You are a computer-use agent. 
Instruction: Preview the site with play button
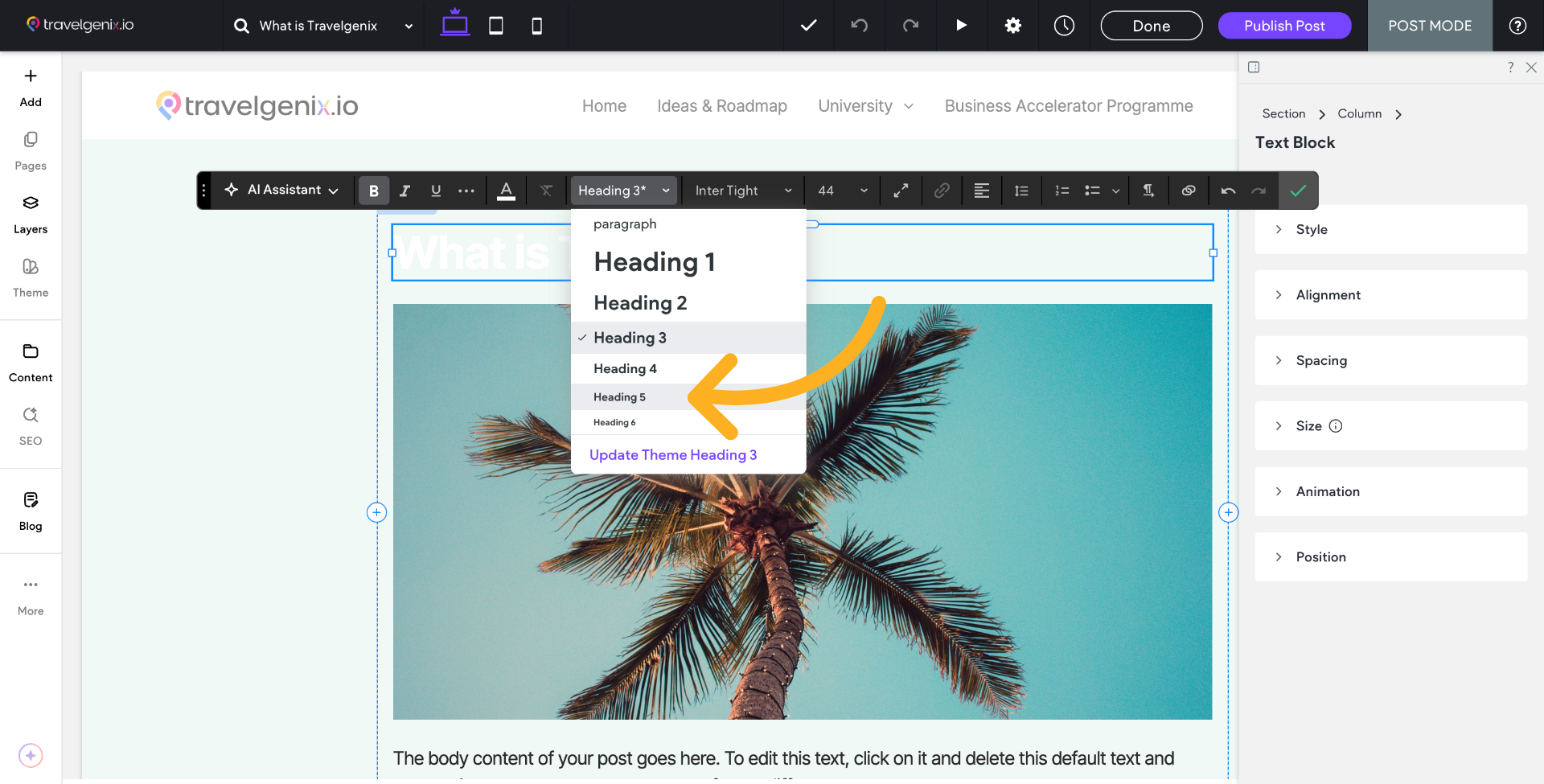click(x=961, y=26)
